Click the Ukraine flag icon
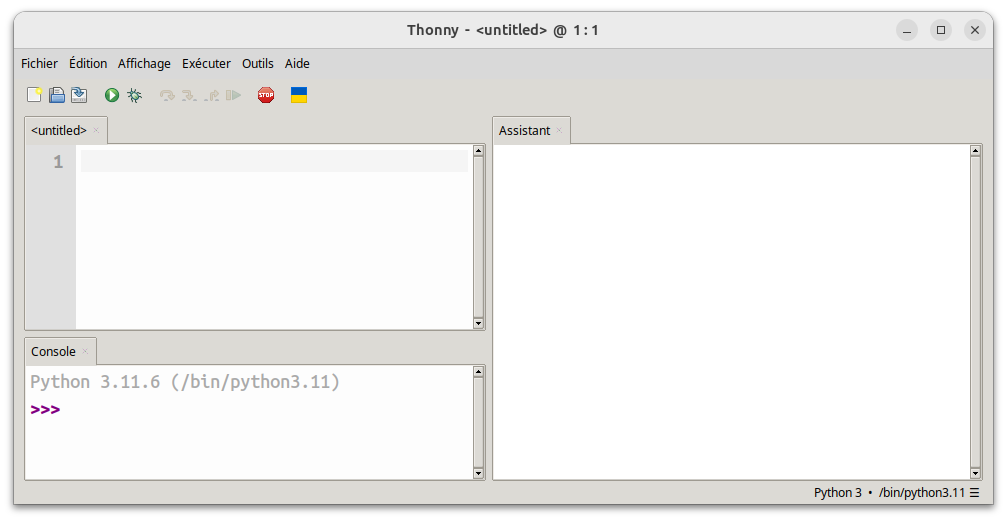The image size is (1007, 521). pyautogui.click(x=298, y=95)
